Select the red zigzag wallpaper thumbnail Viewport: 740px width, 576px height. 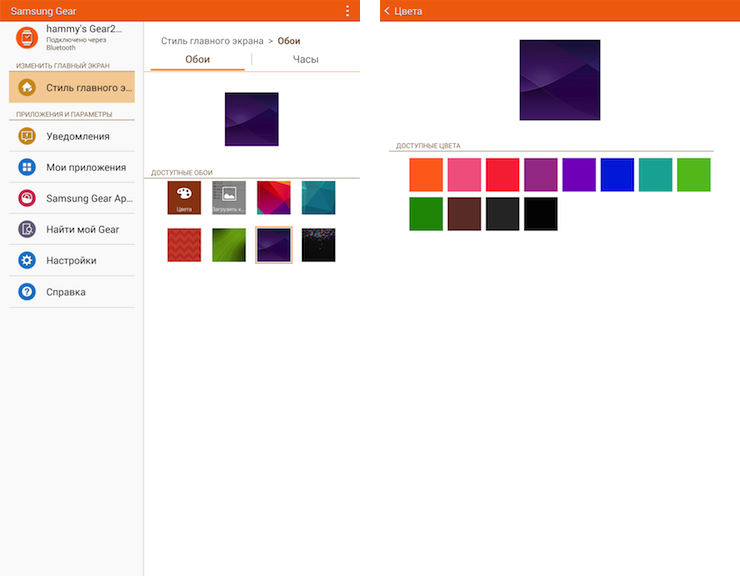coord(184,245)
